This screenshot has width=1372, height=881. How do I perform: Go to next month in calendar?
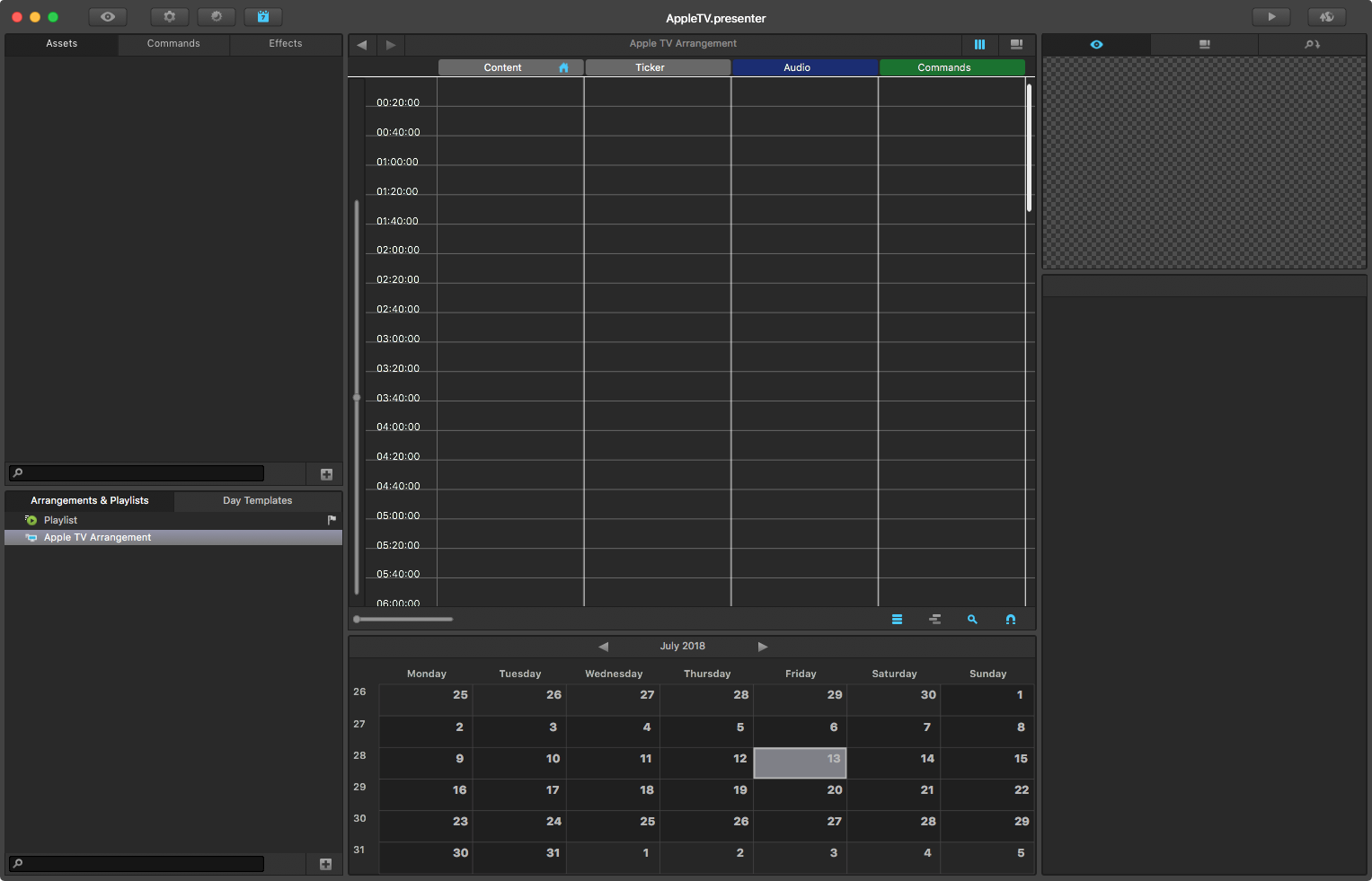pyautogui.click(x=763, y=647)
